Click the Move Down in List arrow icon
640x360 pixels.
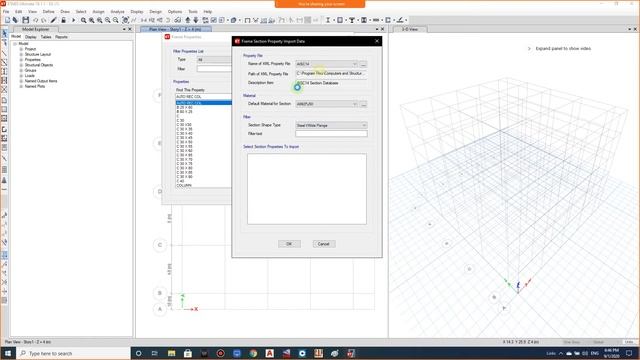tap(196, 20)
